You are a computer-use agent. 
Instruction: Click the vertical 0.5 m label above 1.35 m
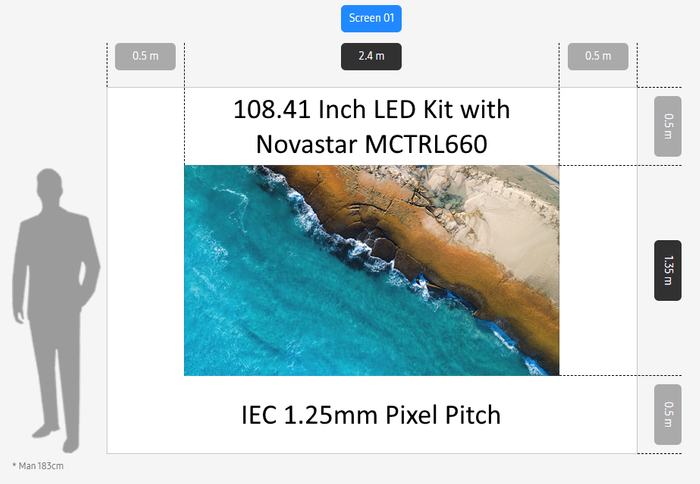click(667, 126)
